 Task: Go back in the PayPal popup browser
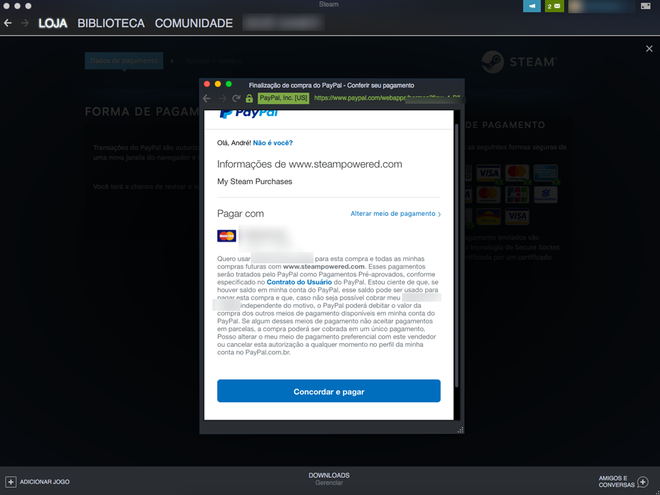click(207, 98)
